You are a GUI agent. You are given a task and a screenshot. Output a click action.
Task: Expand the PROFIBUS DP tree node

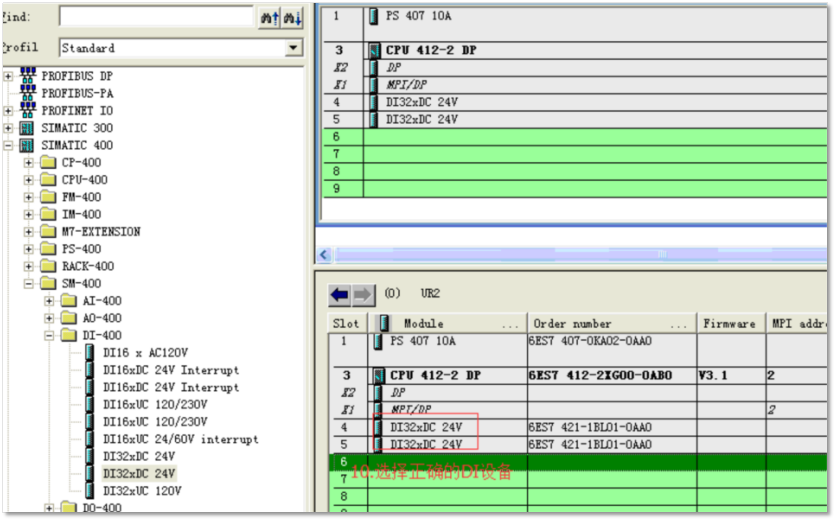(x=8, y=76)
